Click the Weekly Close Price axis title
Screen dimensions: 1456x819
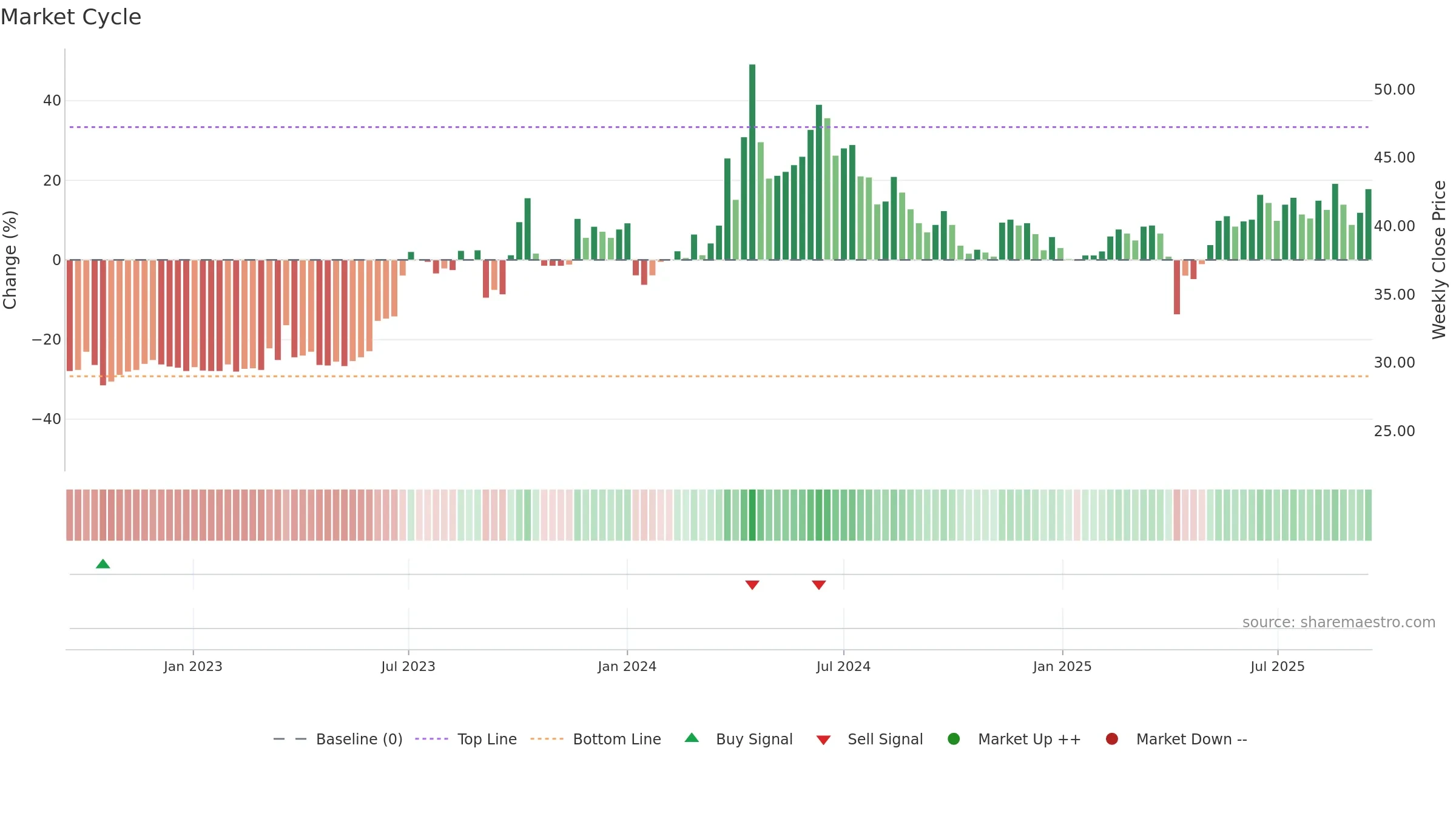[x=1439, y=260]
